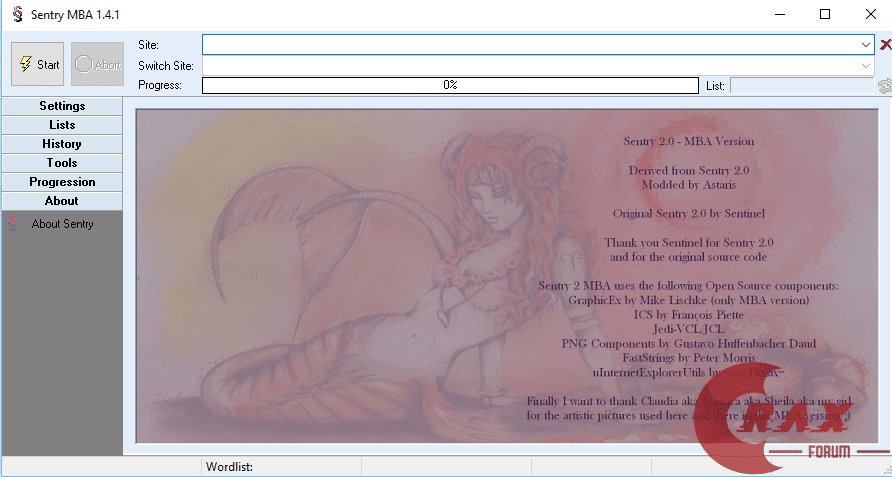
Task: Open the History section
Action: point(62,144)
